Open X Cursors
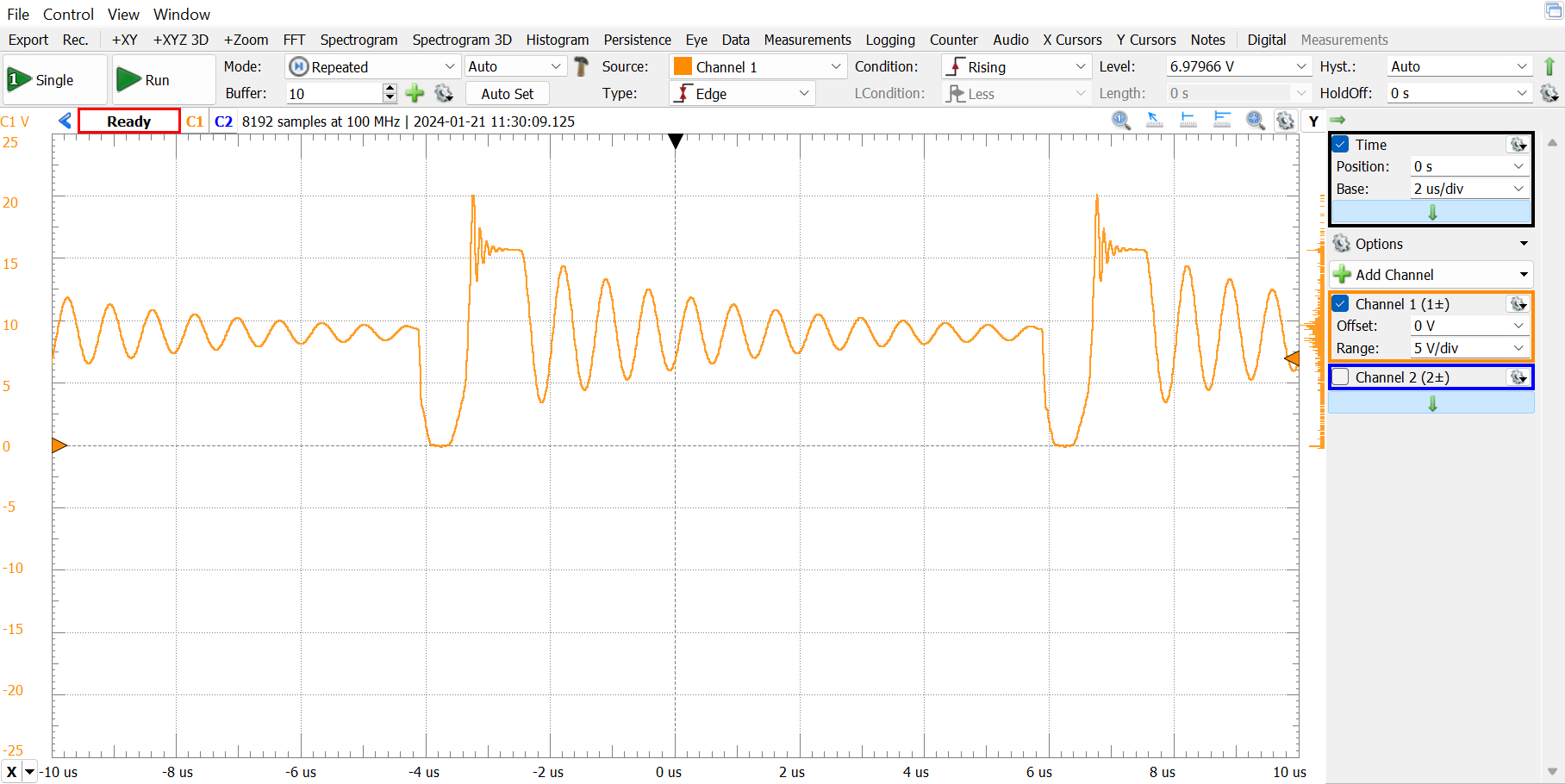The image size is (1565, 784). [1072, 40]
